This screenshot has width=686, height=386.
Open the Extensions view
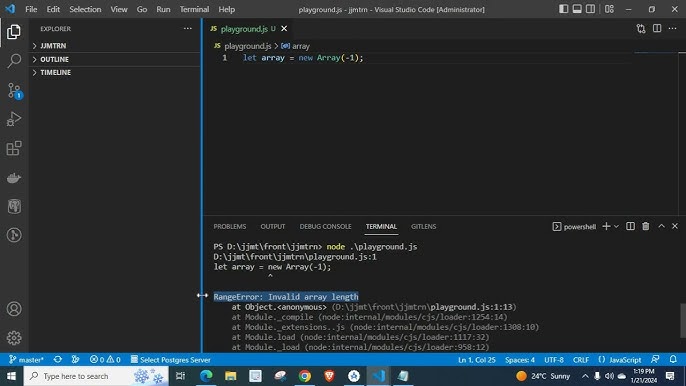(14, 148)
